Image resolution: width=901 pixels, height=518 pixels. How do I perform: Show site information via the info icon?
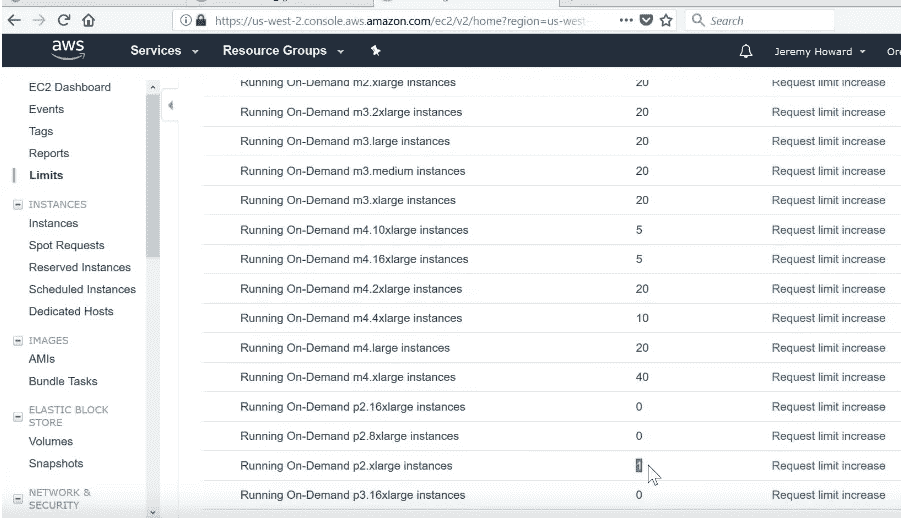pos(186,20)
